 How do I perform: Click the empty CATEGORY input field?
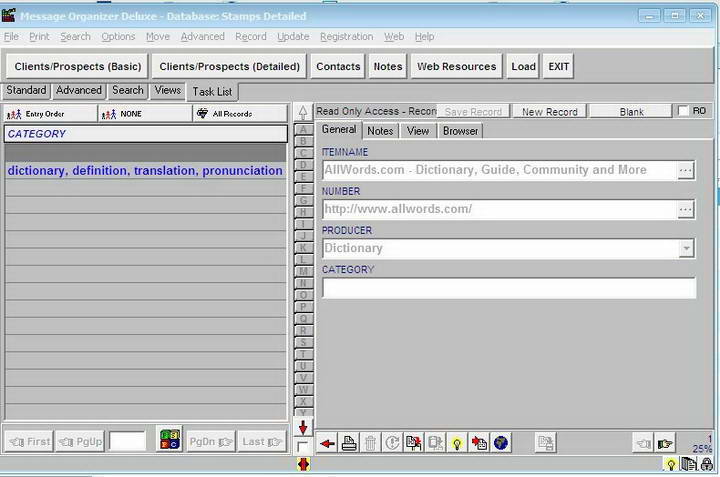tap(509, 288)
